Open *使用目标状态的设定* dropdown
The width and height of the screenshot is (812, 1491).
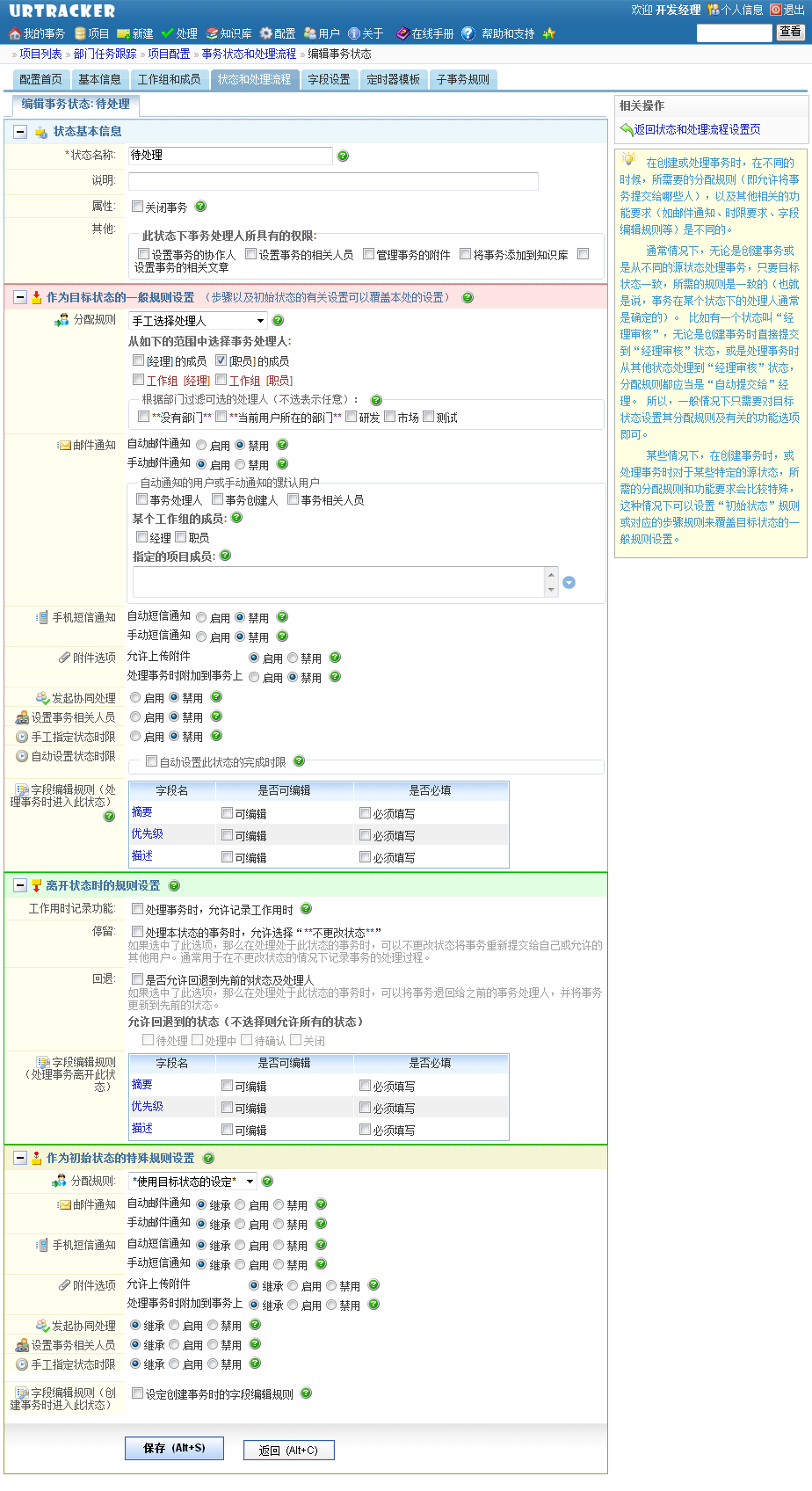(x=192, y=1182)
